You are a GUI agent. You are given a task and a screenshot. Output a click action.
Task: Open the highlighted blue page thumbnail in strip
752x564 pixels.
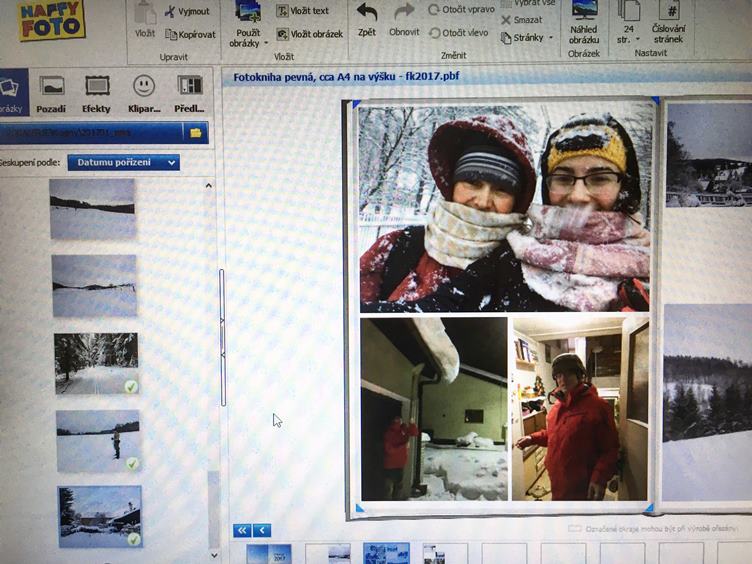point(387,553)
